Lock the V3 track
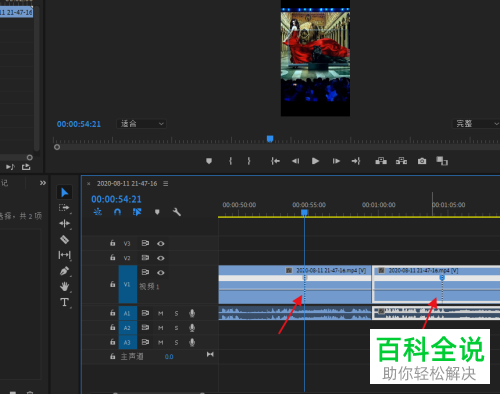The width and height of the screenshot is (500, 394). pos(113,243)
